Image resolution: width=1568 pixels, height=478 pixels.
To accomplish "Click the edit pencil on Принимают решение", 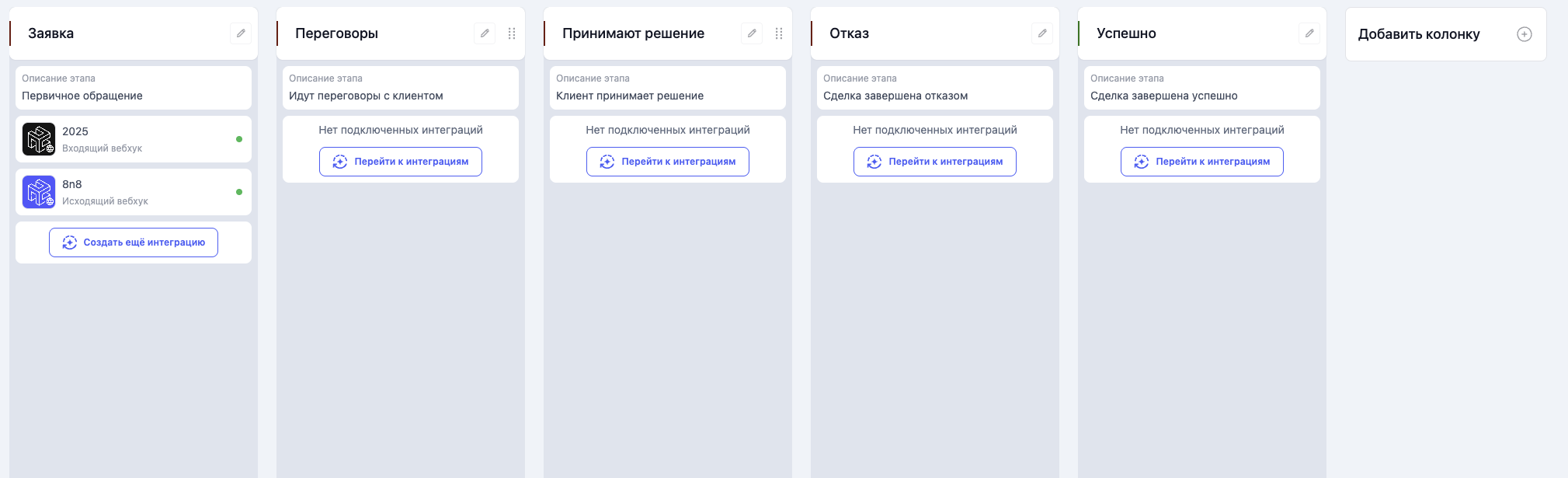I will pos(751,33).
